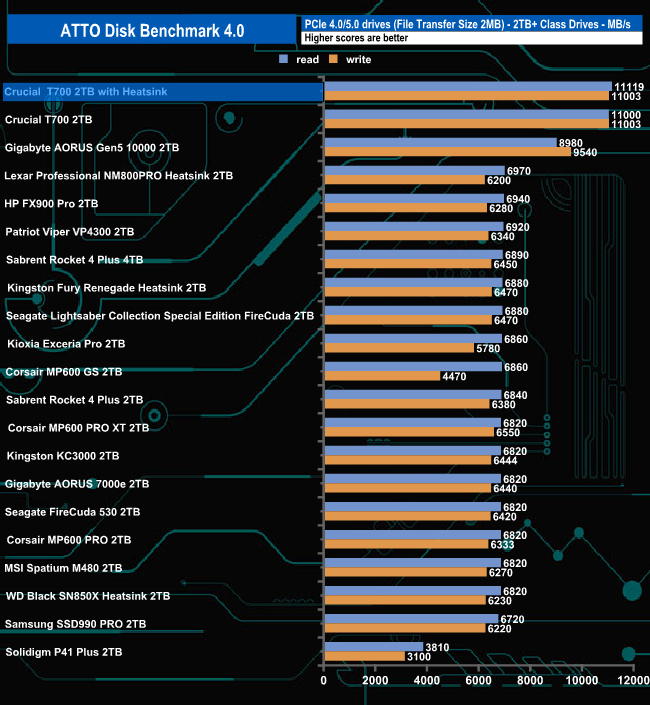Click the Samsung SSD990 PRO 2TB label
The height and width of the screenshot is (705, 650).
pos(76,624)
